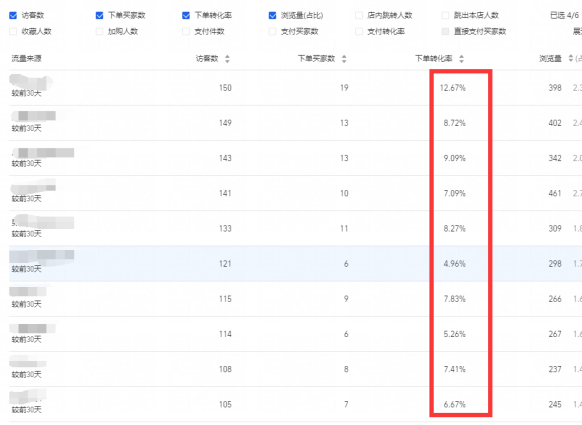Sort by 浏览量 column arrows
Image resolution: width=582 pixels, height=425 pixels.
571,59
